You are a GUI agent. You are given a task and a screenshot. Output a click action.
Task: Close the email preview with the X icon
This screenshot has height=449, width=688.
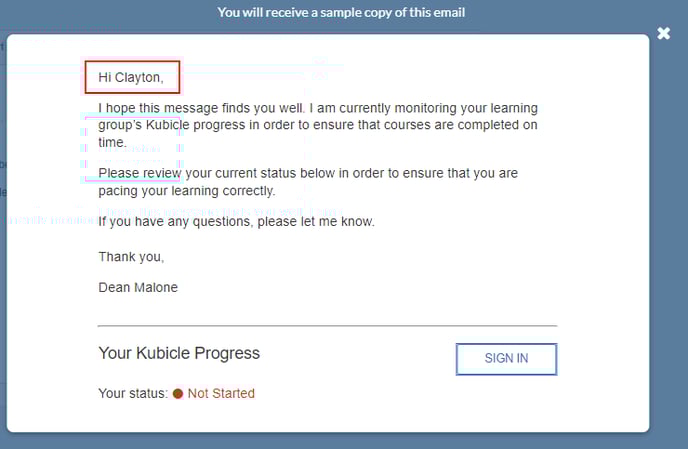663,33
